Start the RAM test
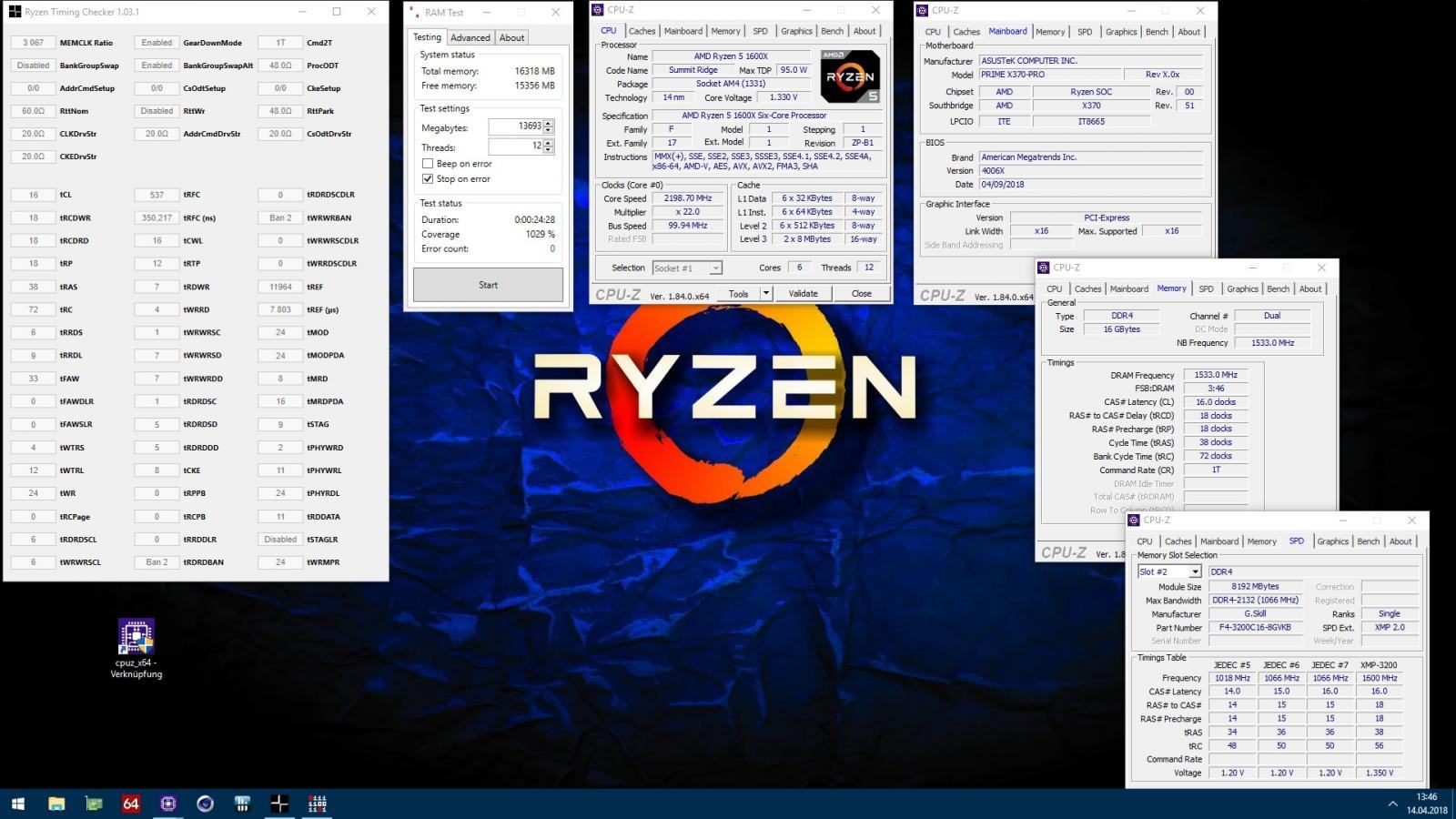Image resolution: width=1456 pixels, height=819 pixels. (x=488, y=285)
